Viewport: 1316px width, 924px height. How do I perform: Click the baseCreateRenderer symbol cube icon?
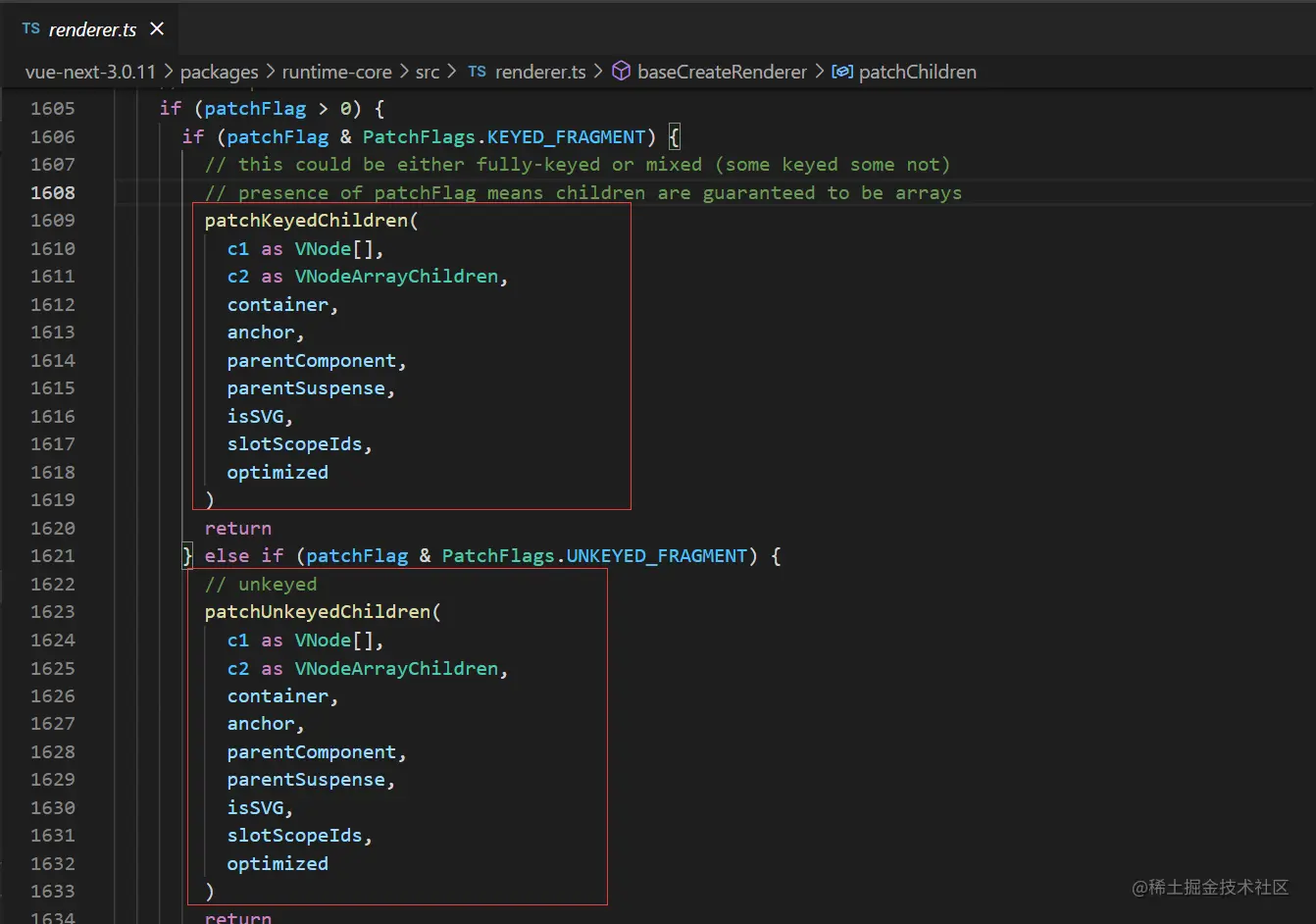tap(622, 72)
